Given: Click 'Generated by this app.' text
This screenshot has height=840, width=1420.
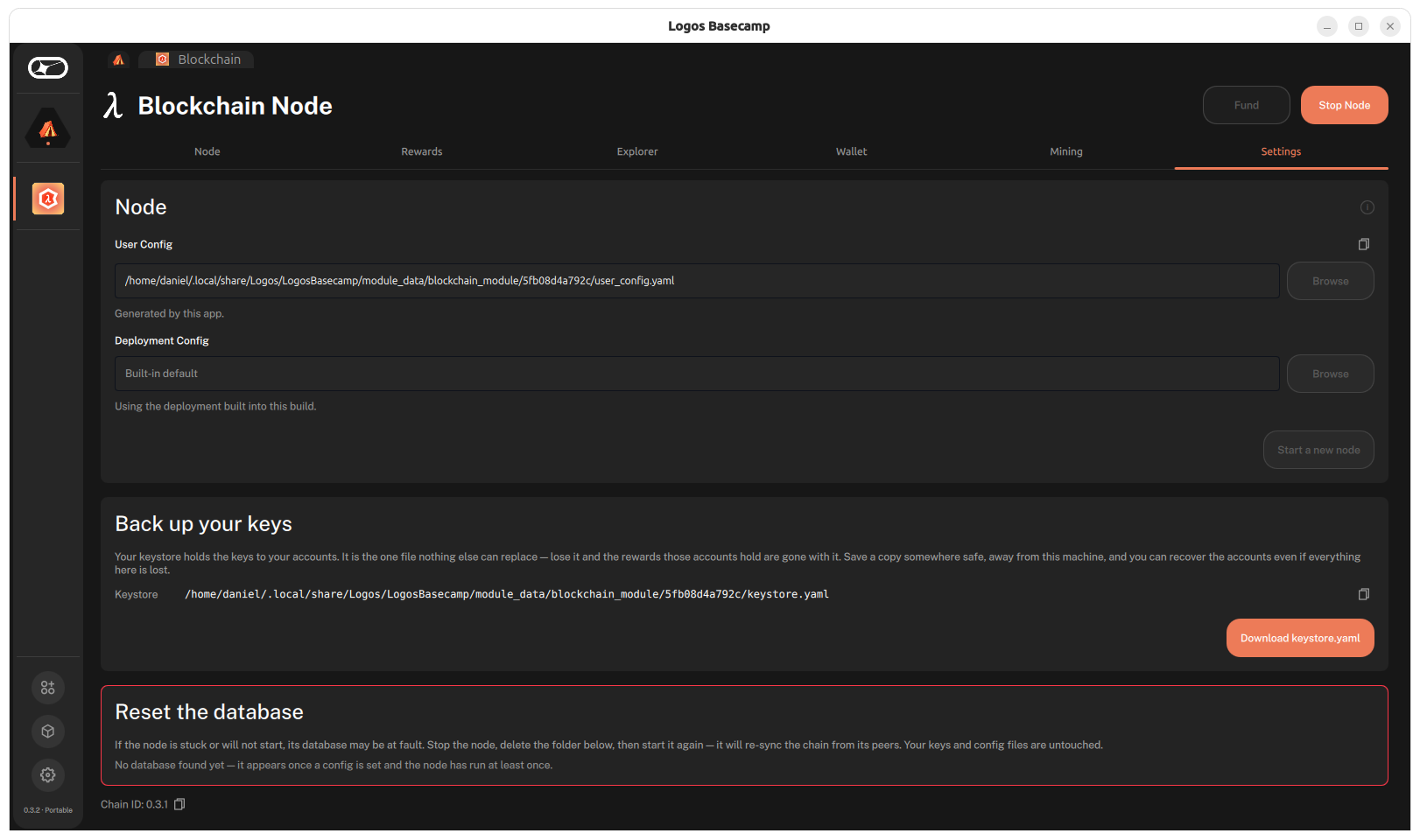Looking at the screenshot, I should pos(169,313).
